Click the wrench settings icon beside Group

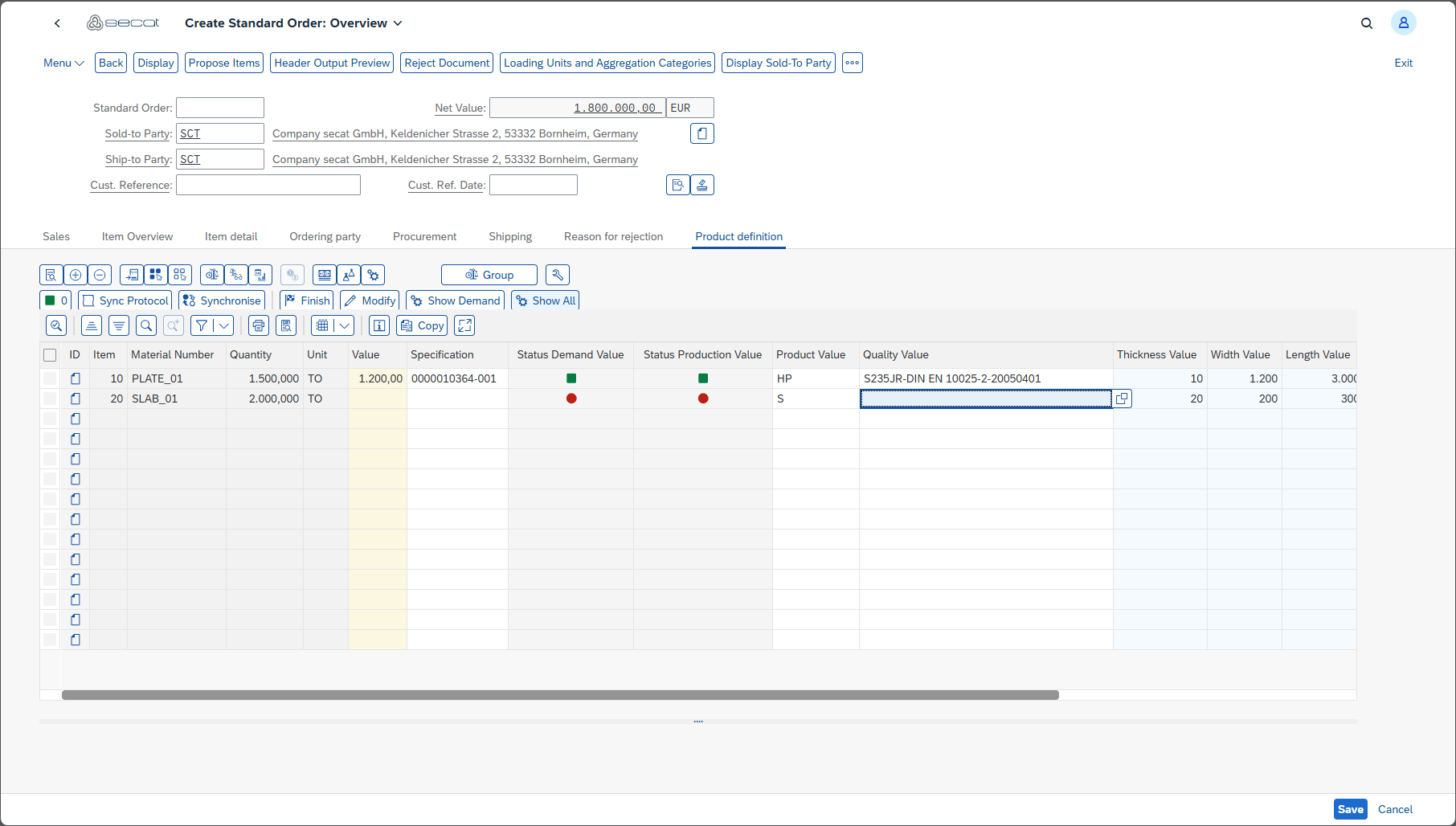click(x=557, y=275)
